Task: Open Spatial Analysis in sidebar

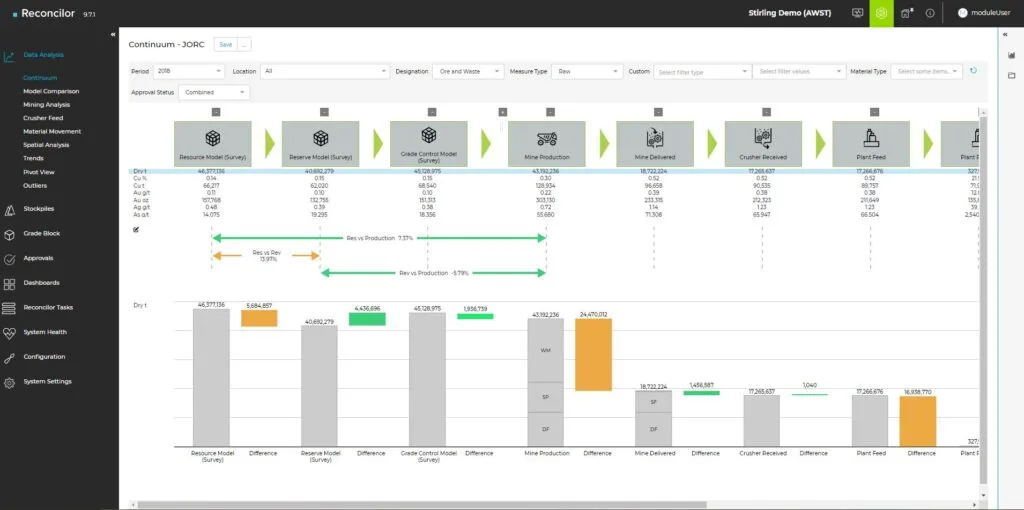Action: point(46,145)
